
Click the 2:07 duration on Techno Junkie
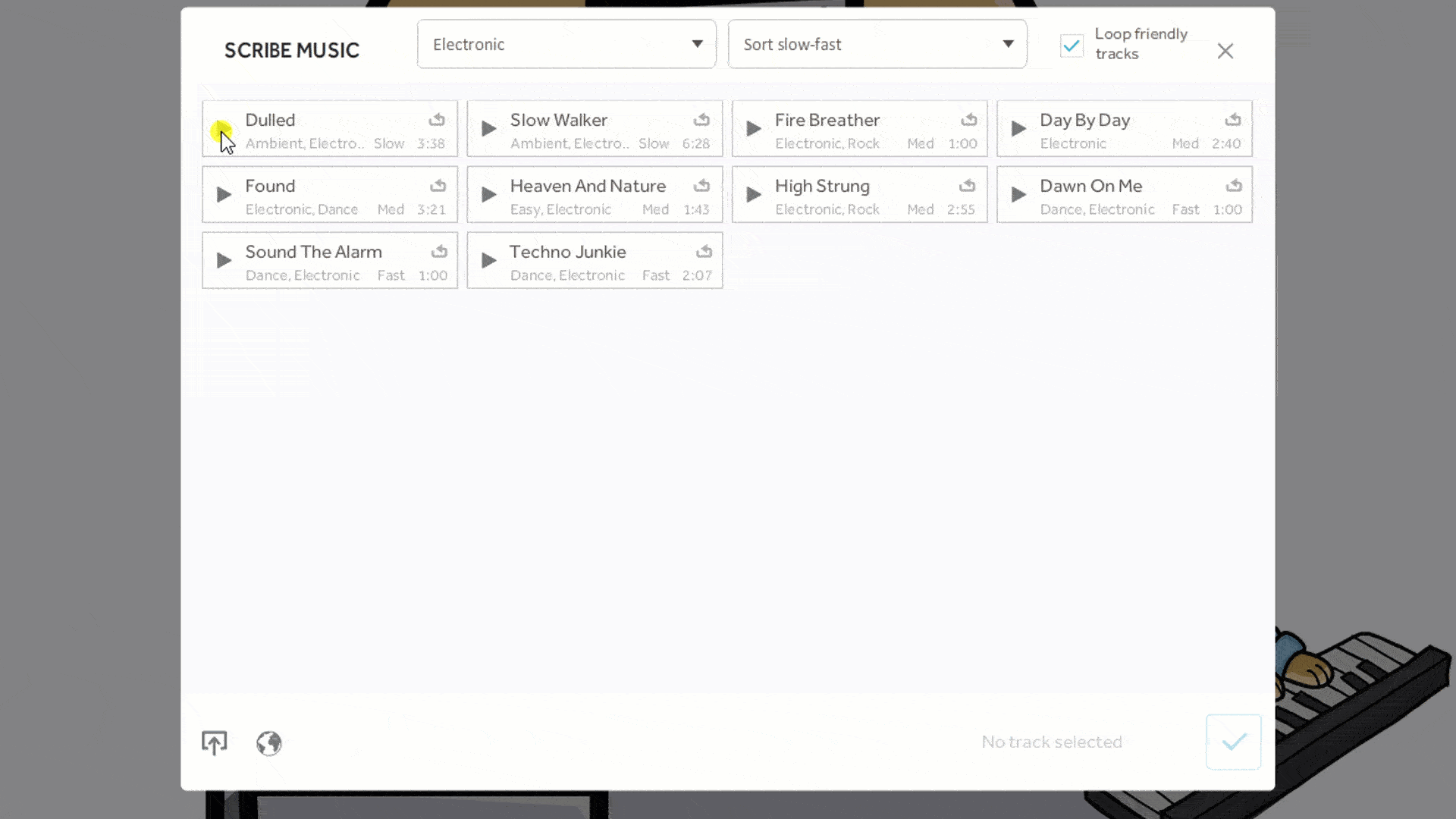pos(697,275)
